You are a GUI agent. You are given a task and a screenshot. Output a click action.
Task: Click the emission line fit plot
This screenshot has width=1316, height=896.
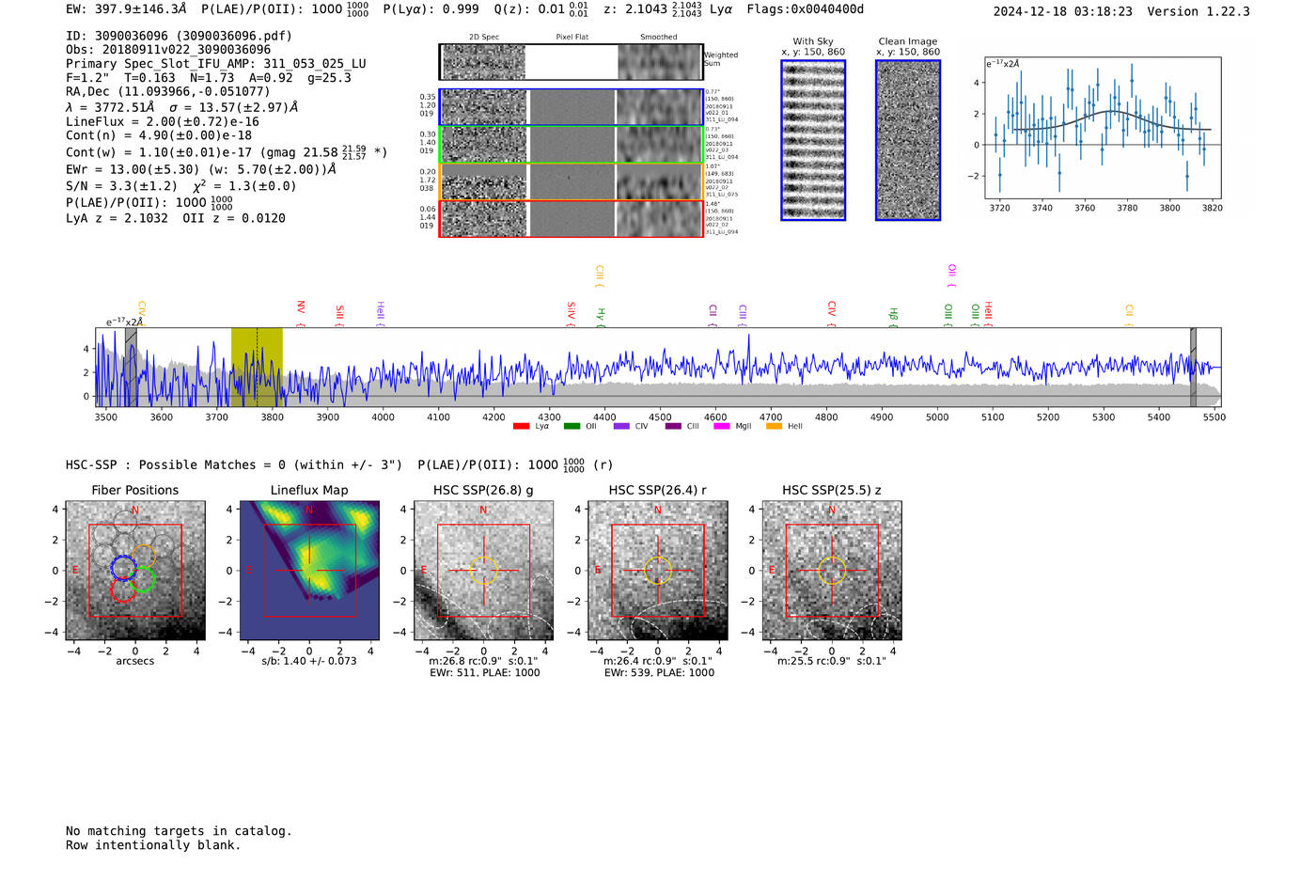click(x=1103, y=128)
